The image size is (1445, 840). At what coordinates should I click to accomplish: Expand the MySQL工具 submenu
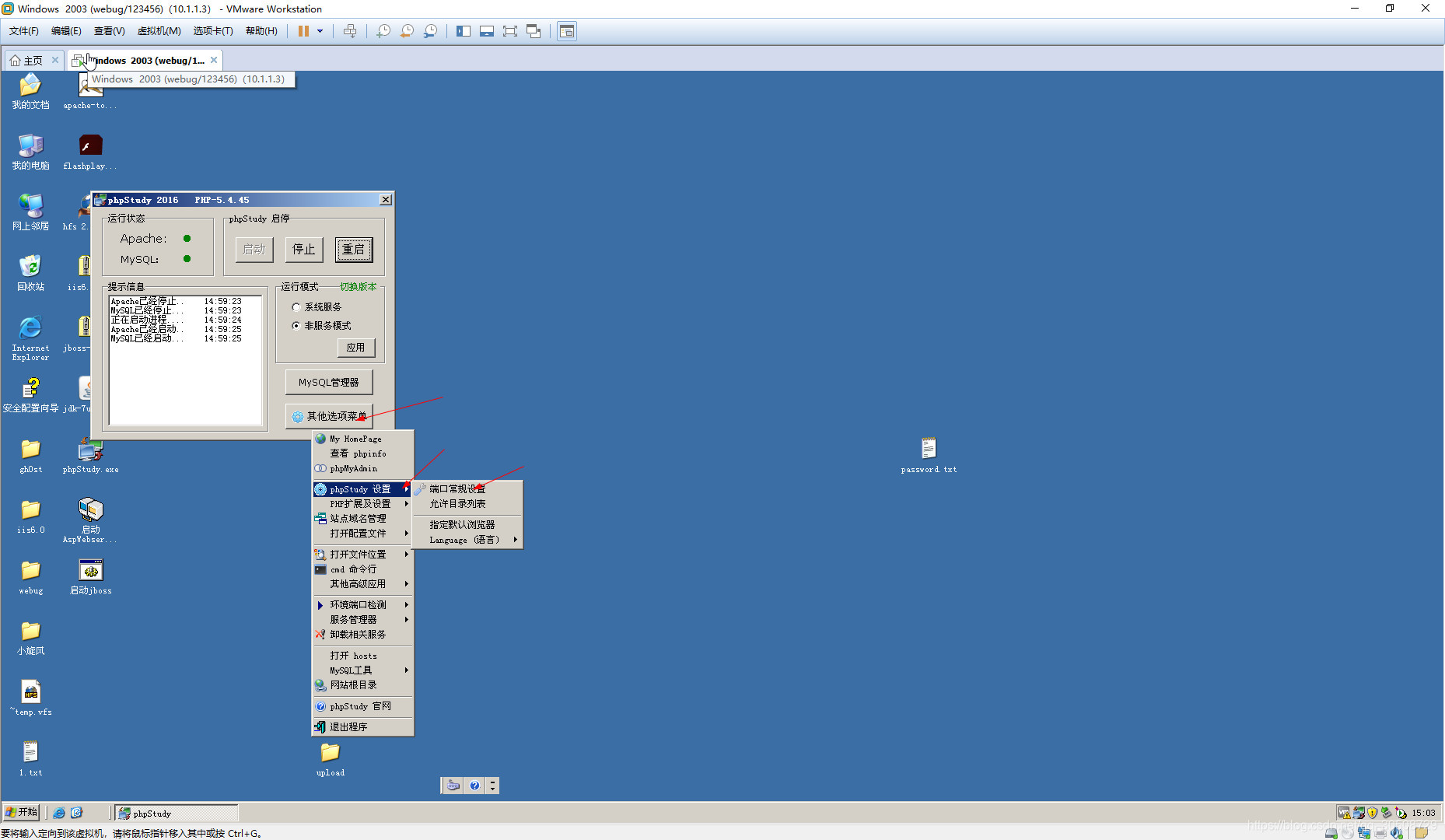[x=362, y=670]
